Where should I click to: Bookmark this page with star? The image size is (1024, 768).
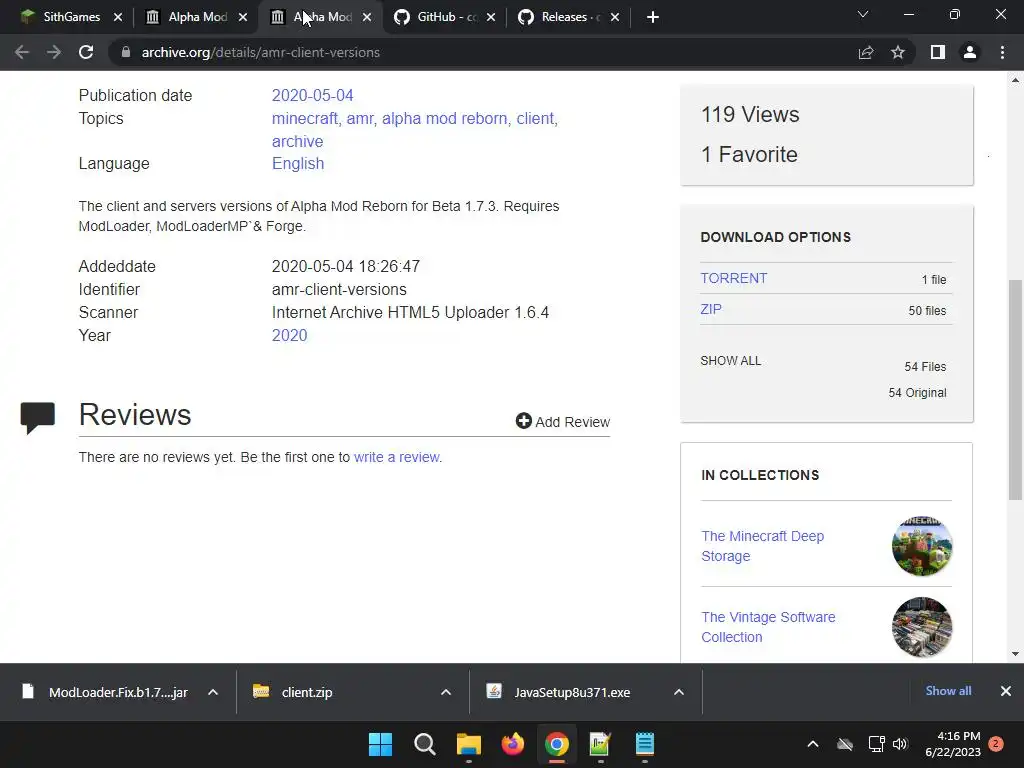[x=898, y=52]
